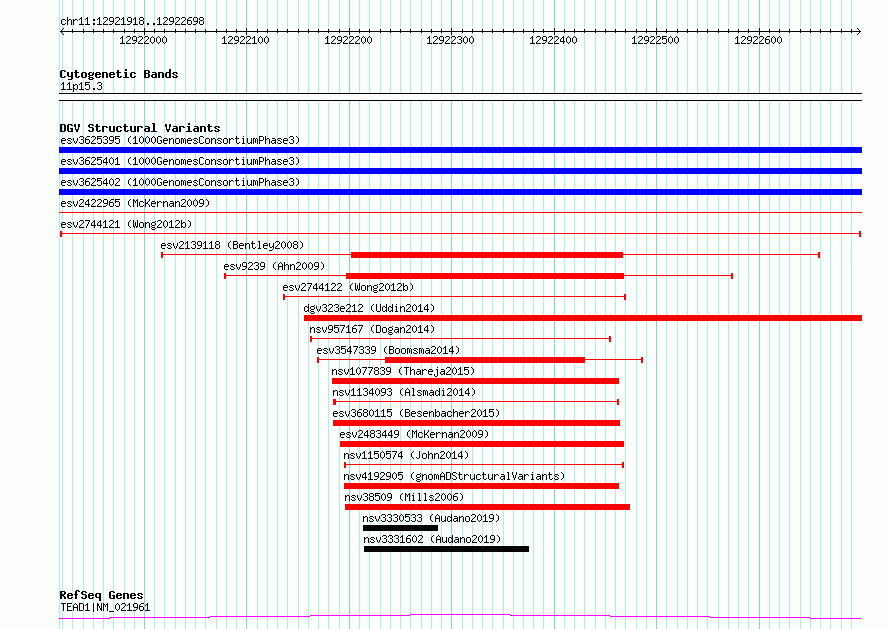Select the esv3547339 thick red bar
The image size is (890, 629).
click(485, 360)
